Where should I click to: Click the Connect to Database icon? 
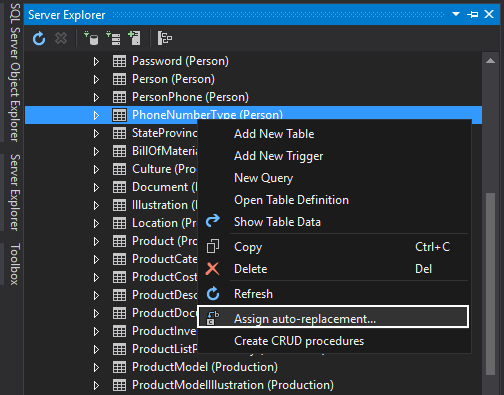click(x=91, y=38)
